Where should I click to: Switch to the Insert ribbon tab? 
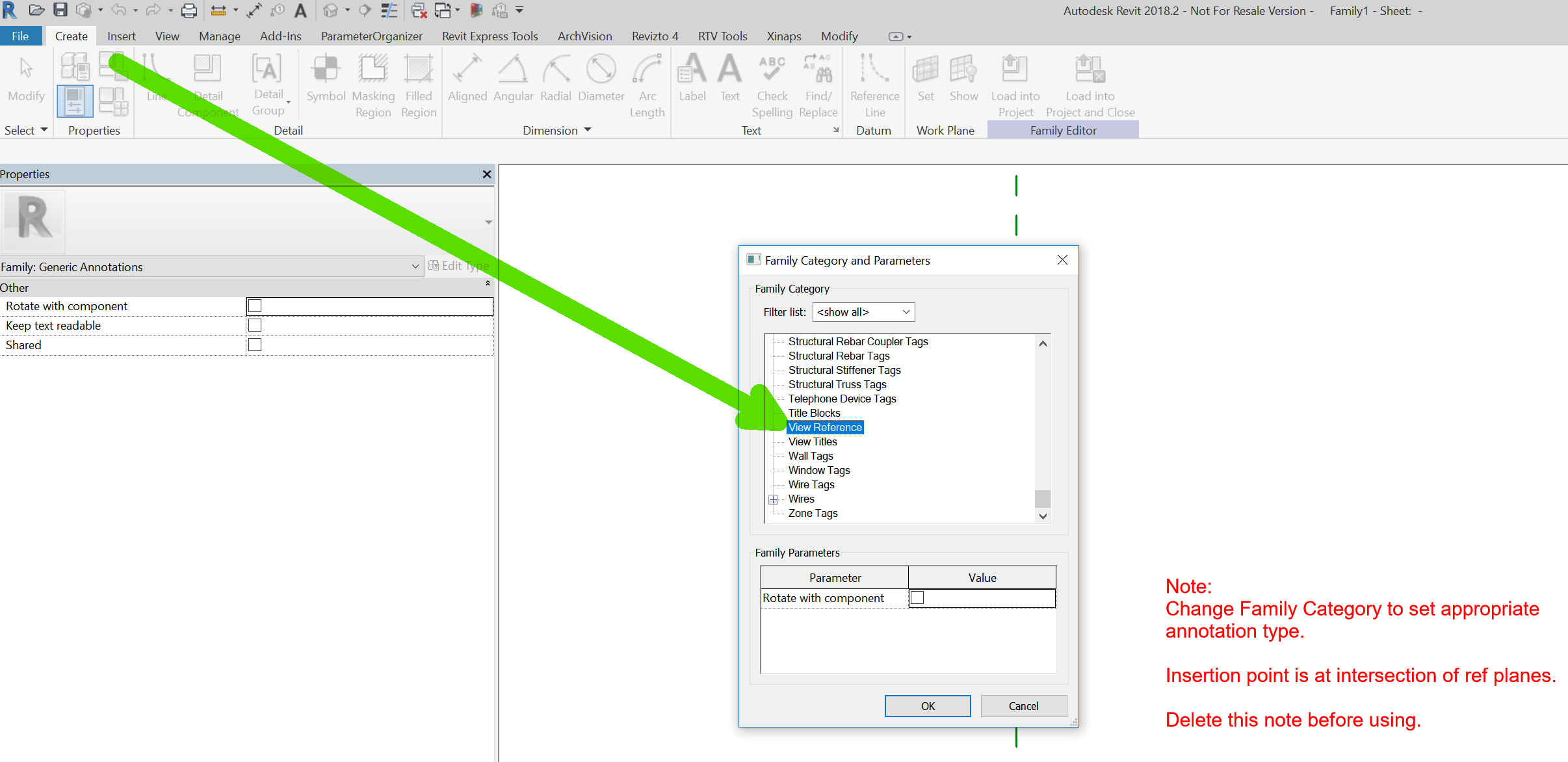click(x=121, y=36)
